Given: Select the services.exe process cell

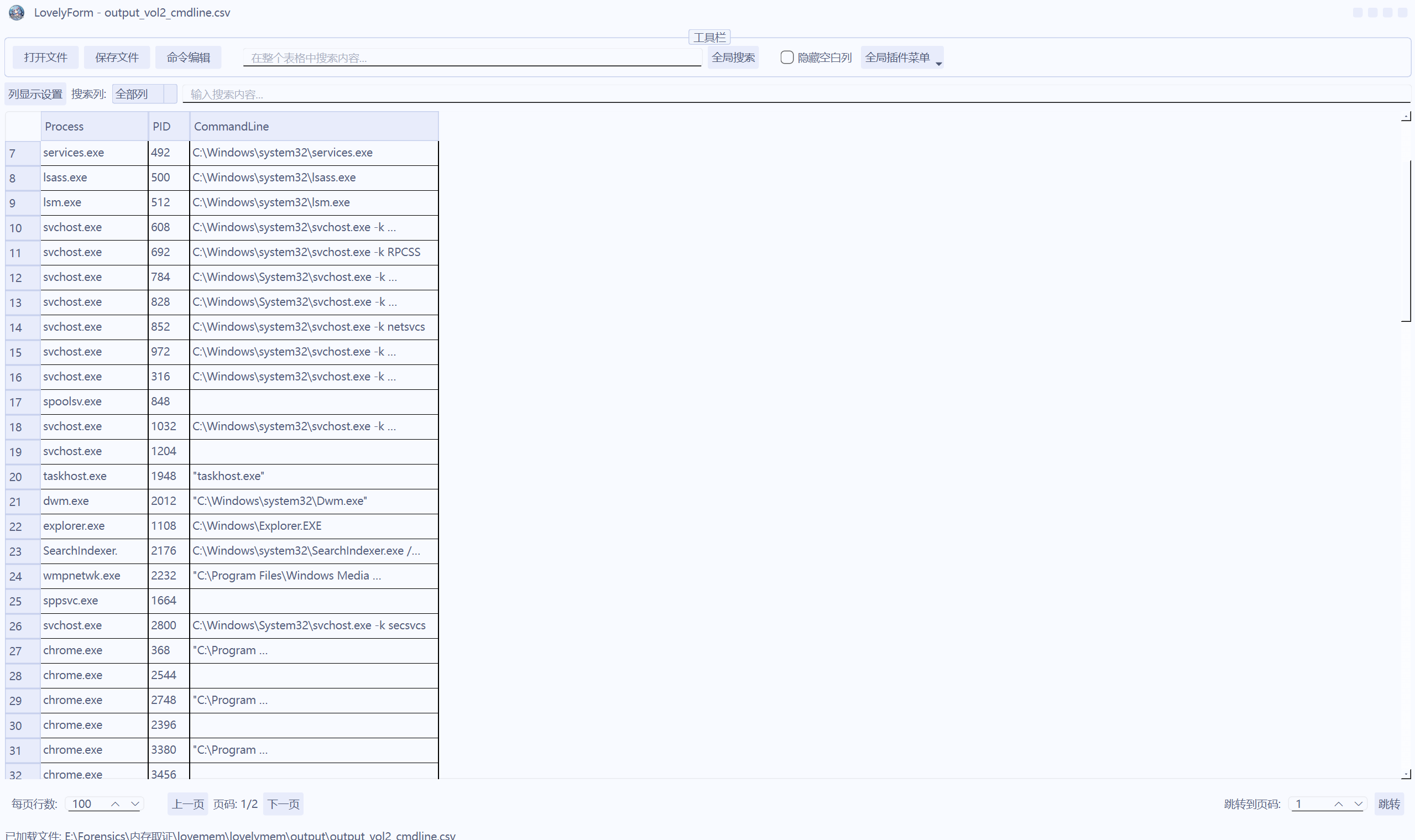Looking at the screenshot, I should pyautogui.click(x=94, y=153).
